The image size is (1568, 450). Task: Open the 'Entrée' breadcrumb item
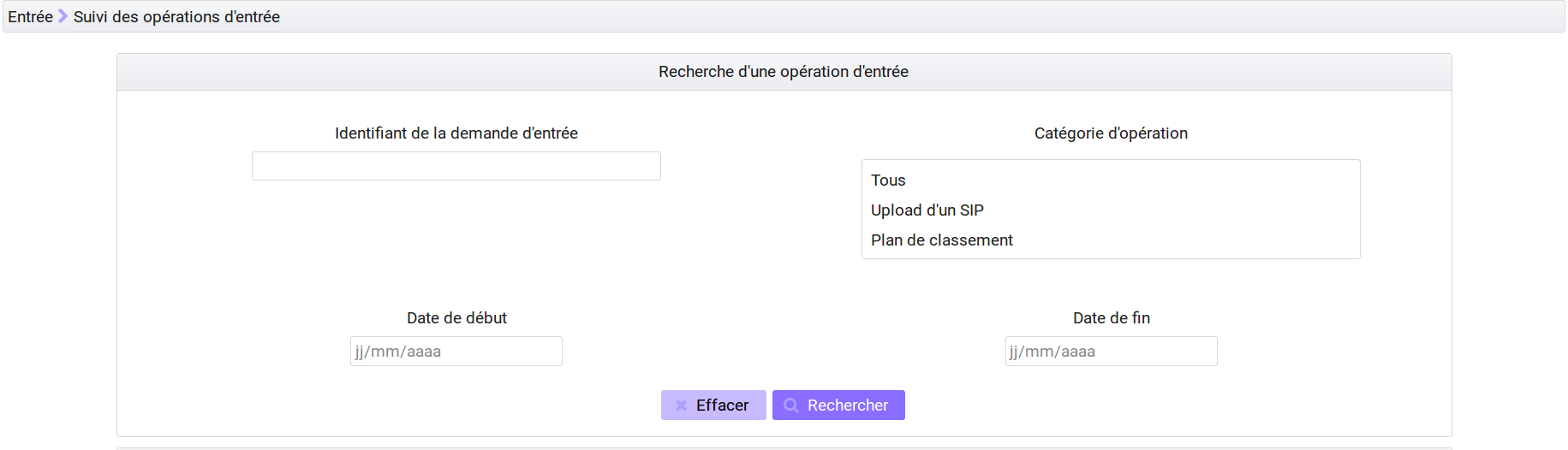point(30,16)
